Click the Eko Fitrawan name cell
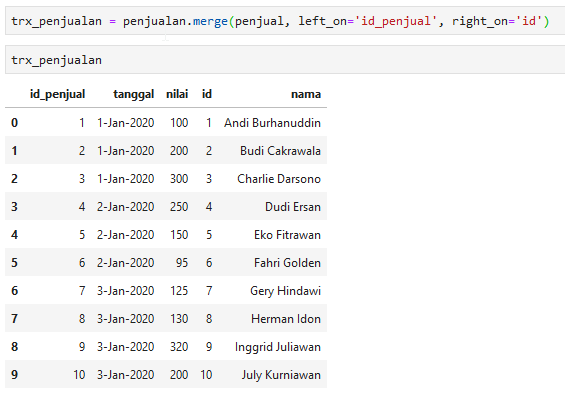This screenshot has width=565, height=399. (287, 235)
